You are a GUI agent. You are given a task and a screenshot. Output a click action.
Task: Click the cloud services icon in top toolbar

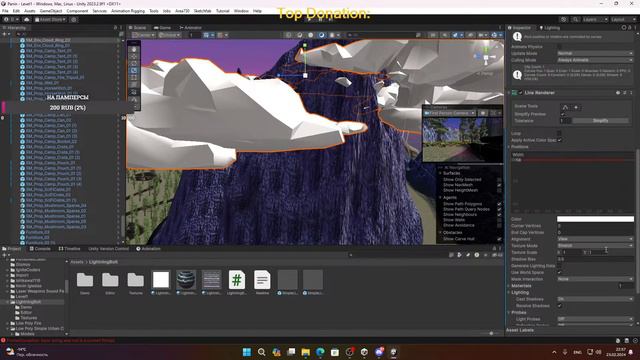(27, 19)
